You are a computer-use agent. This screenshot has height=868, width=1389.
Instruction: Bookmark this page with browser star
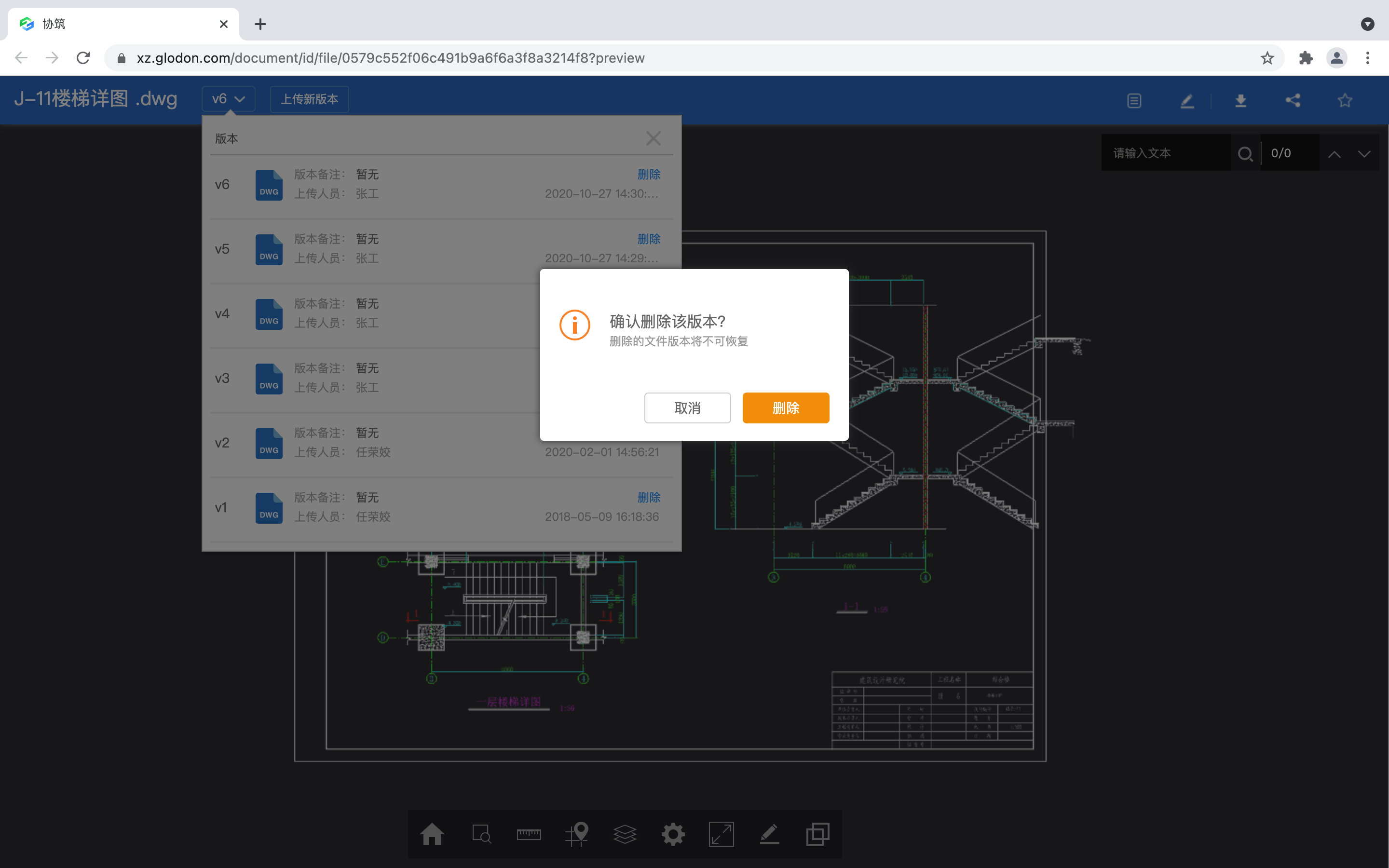point(1267,58)
